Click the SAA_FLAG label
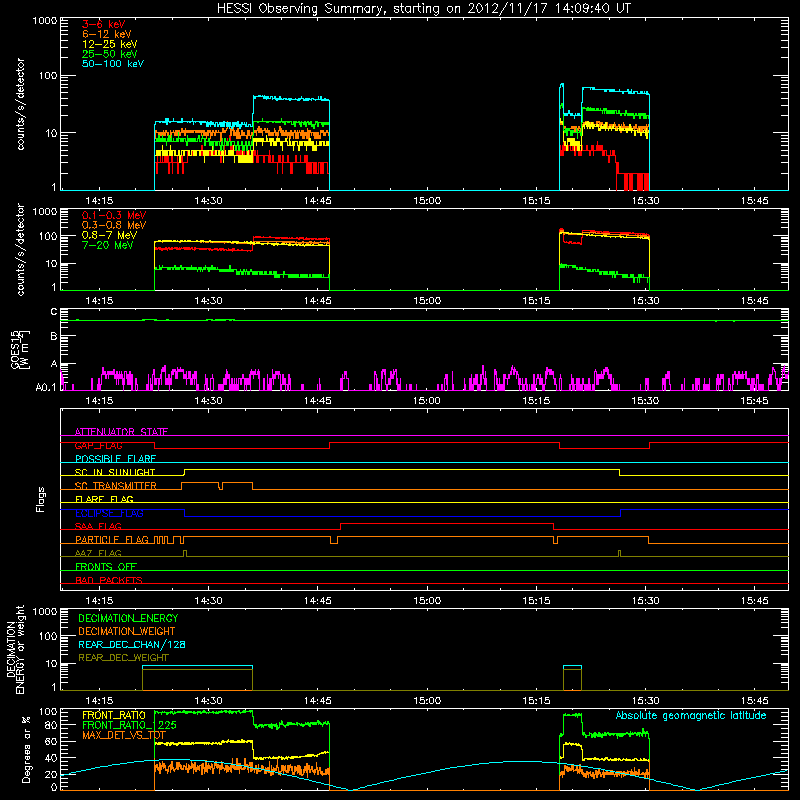Screen dimensions: 800x800 (x=98, y=526)
